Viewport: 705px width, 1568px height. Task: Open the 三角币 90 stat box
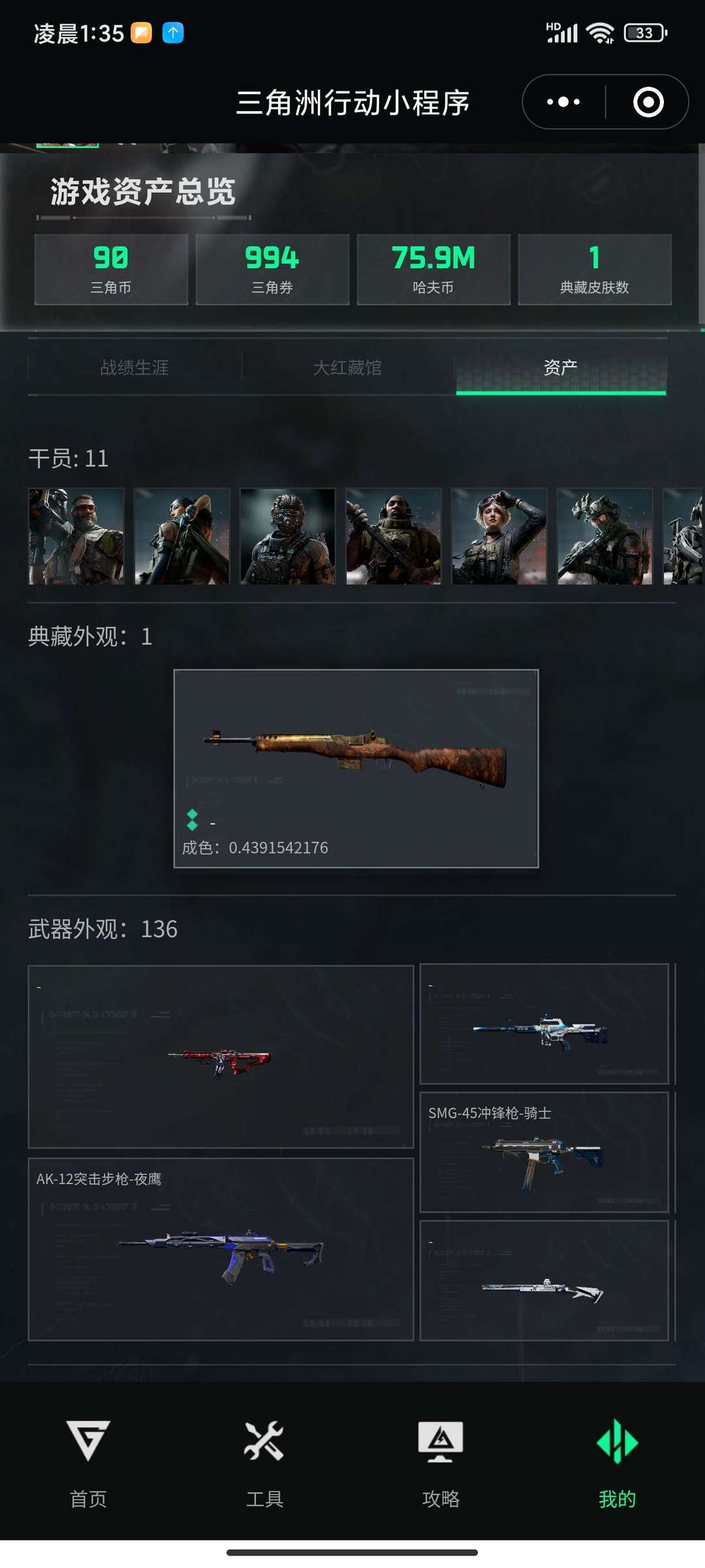111,269
